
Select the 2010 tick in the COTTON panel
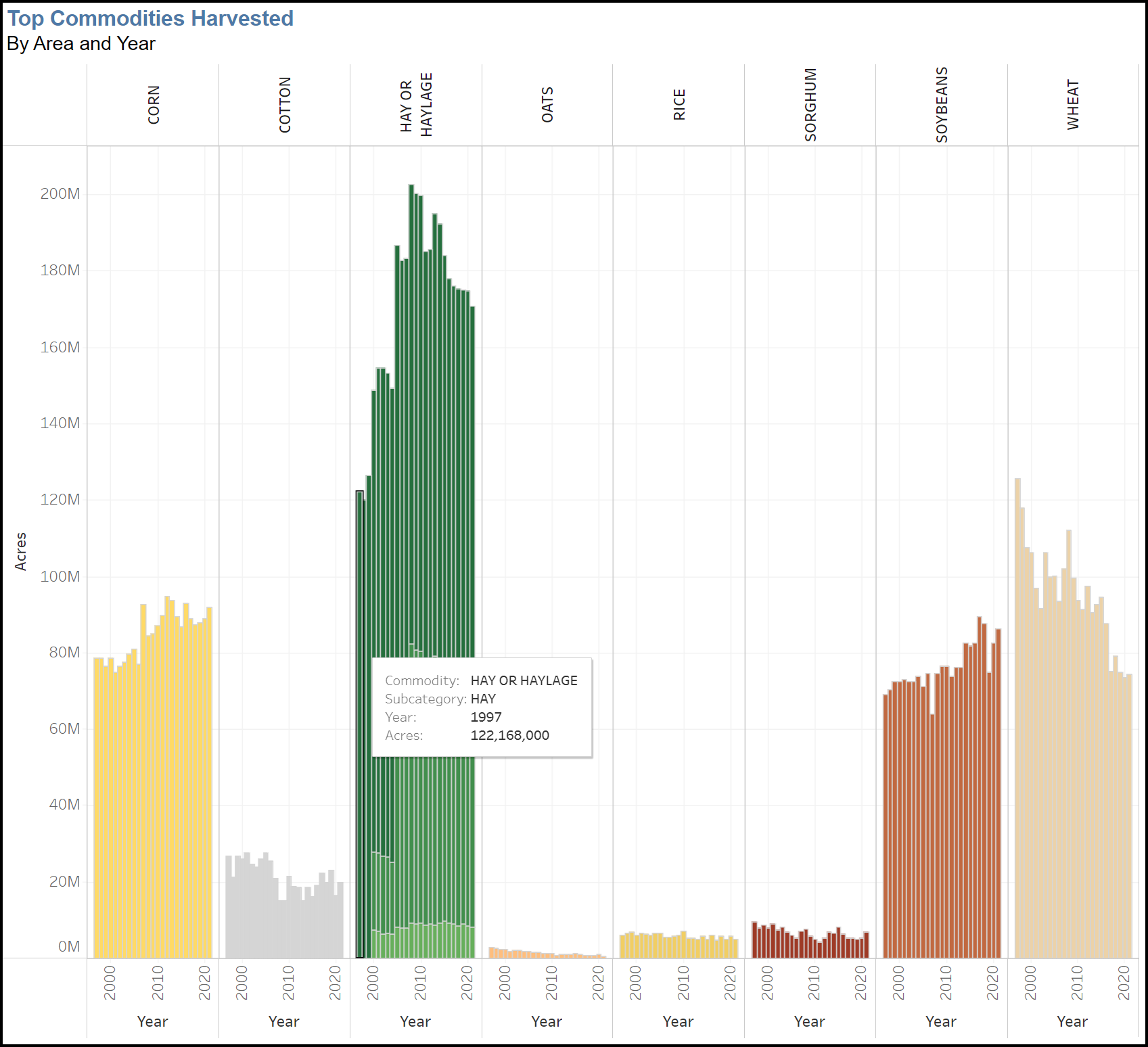click(289, 983)
